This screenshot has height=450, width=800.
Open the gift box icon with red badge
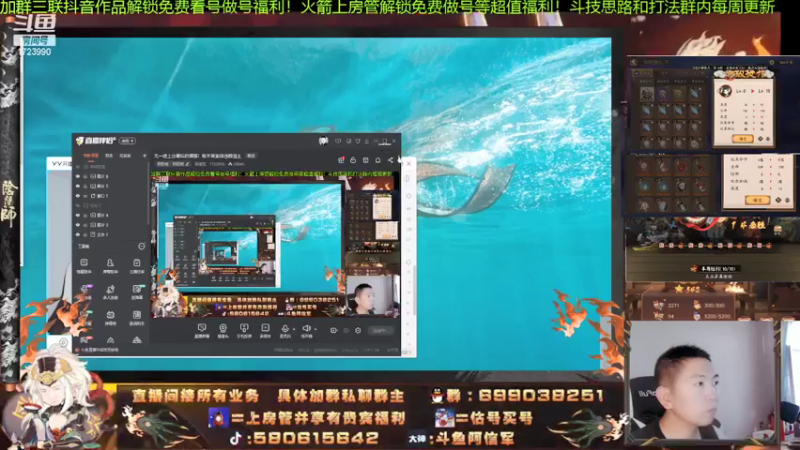tap(341, 160)
